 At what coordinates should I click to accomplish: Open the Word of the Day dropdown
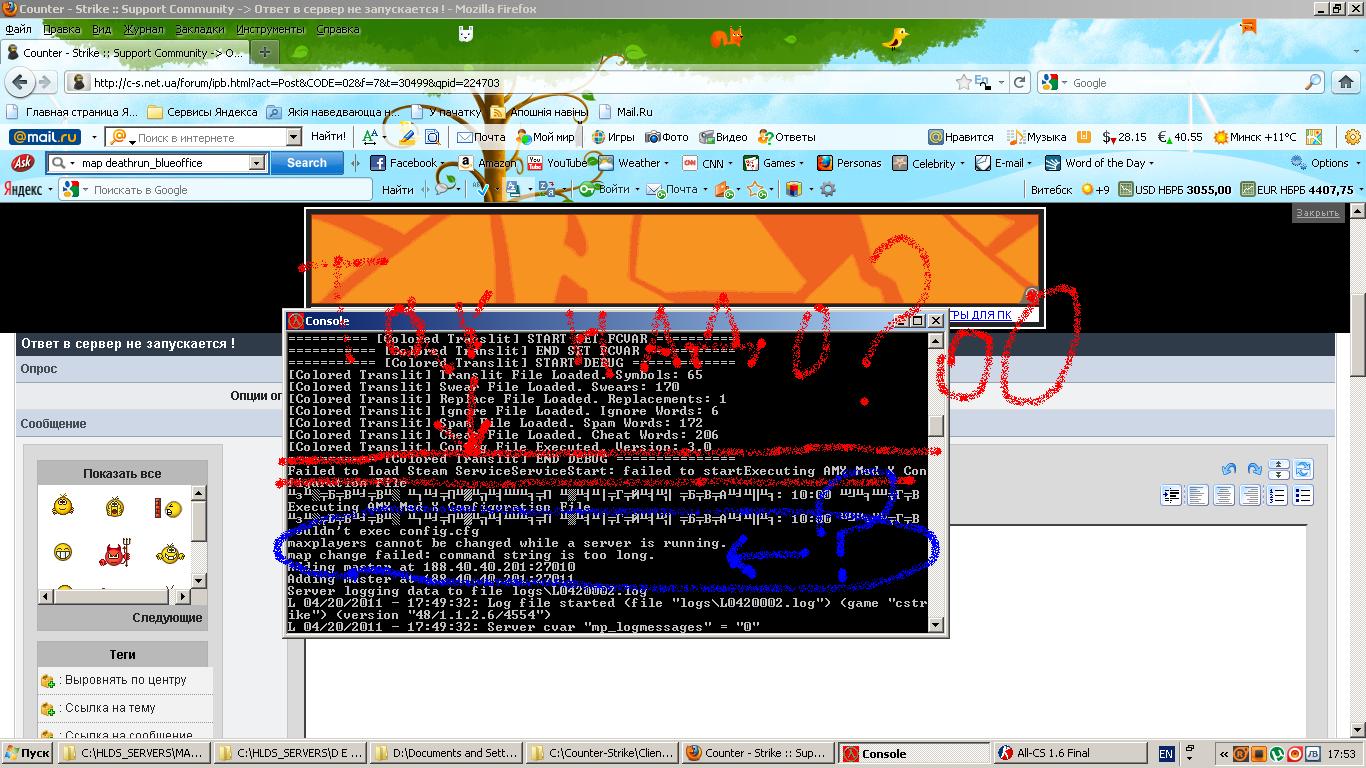[1151, 163]
